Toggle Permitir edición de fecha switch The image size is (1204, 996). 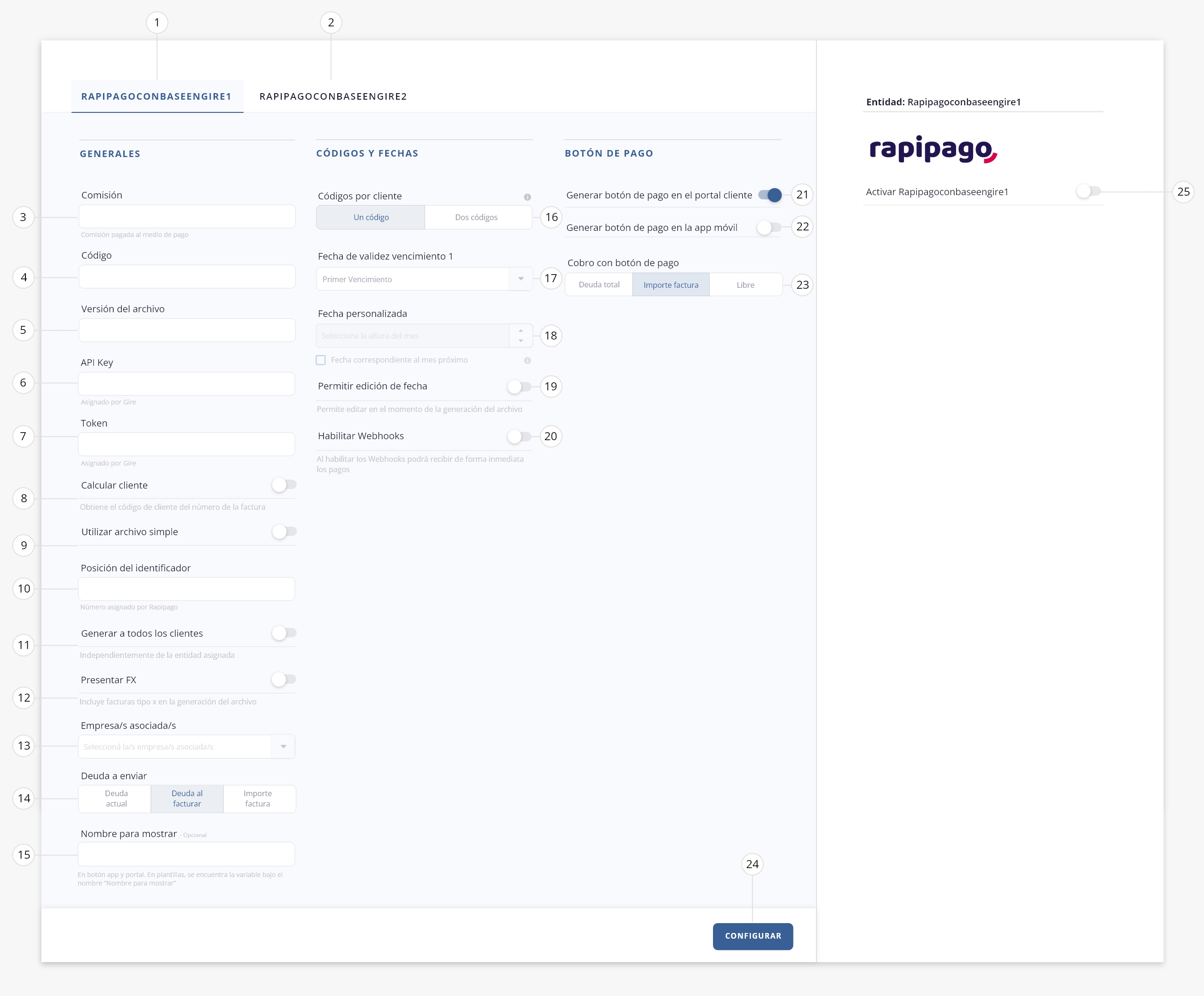[519, 387]
